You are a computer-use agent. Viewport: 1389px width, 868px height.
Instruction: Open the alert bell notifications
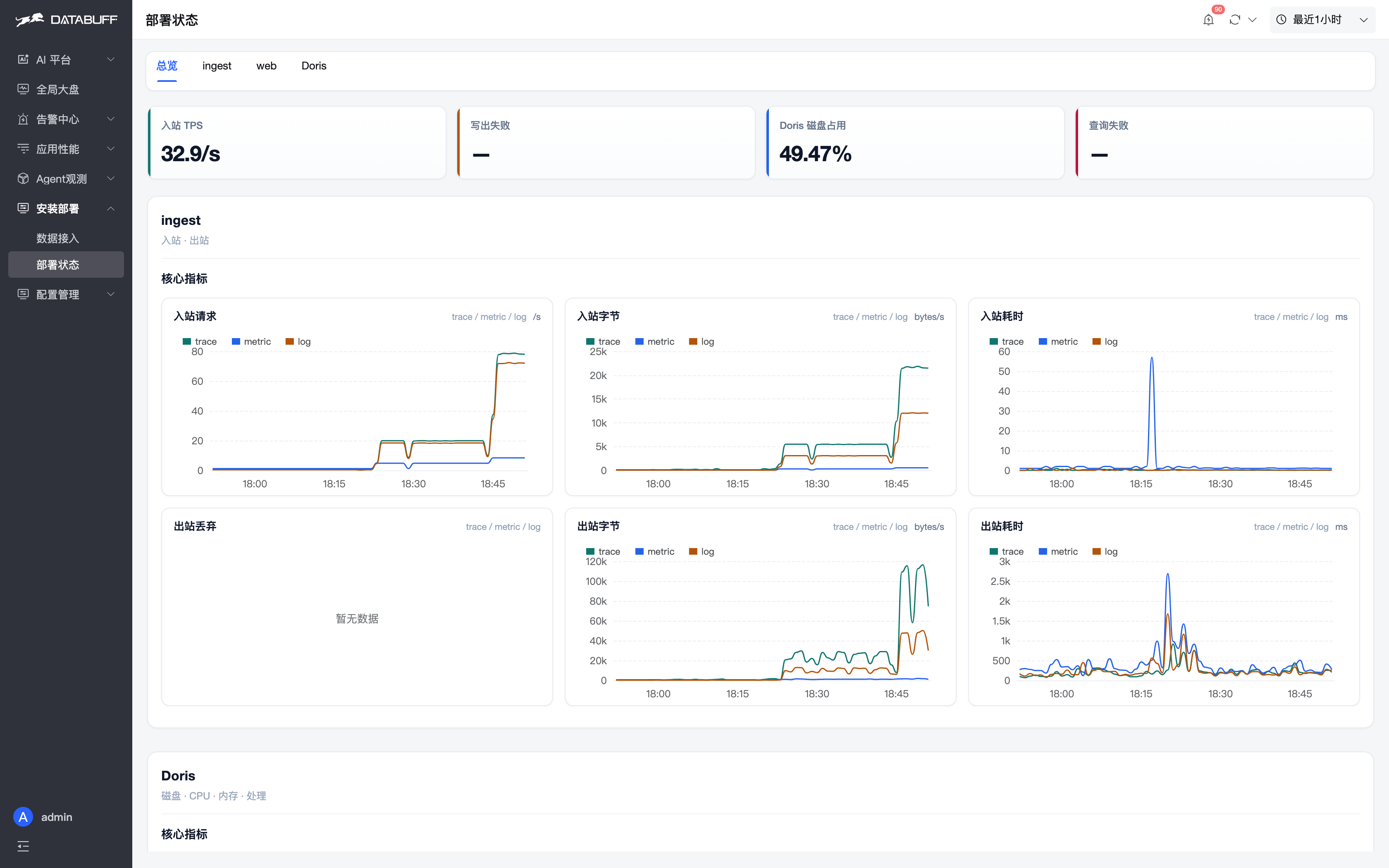click(1208, 20)
